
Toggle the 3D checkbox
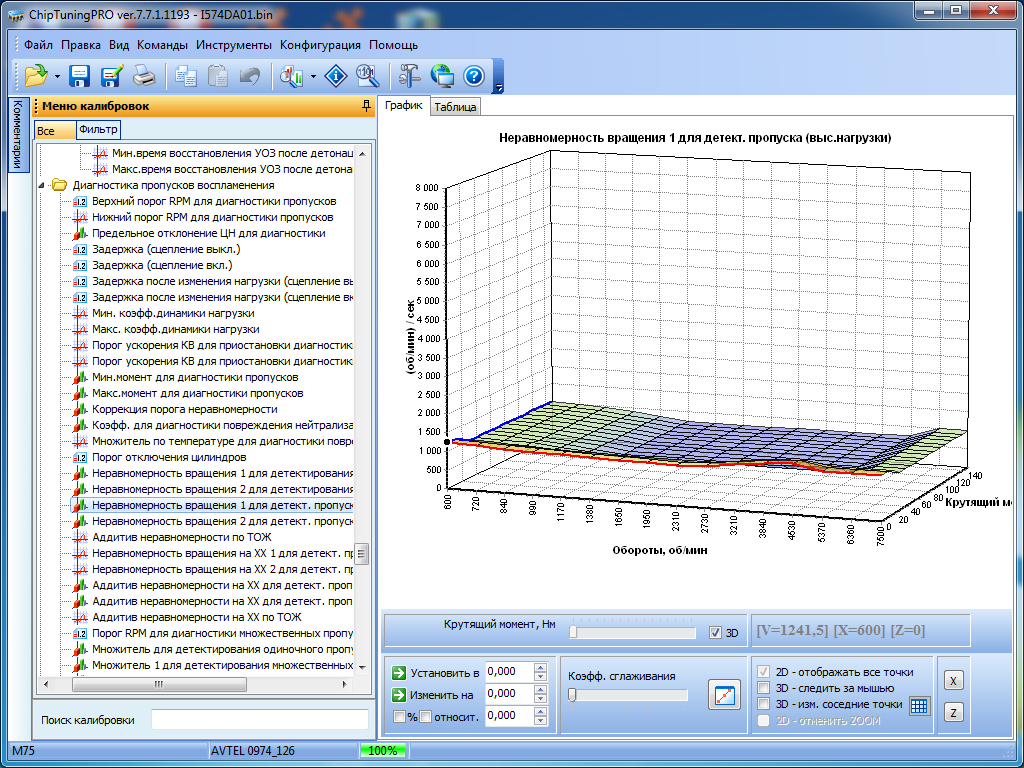tap(714, 632)
